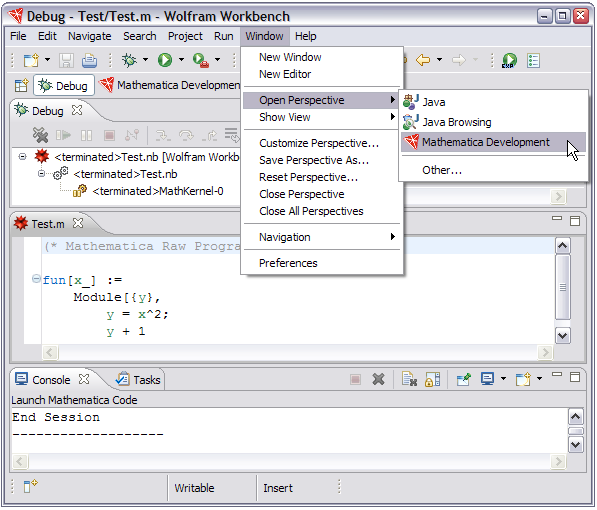Click the EXP run icon in toolbar
Viewport: 597px width, 510px height.
pyautogui.click(x=509, y=60)
